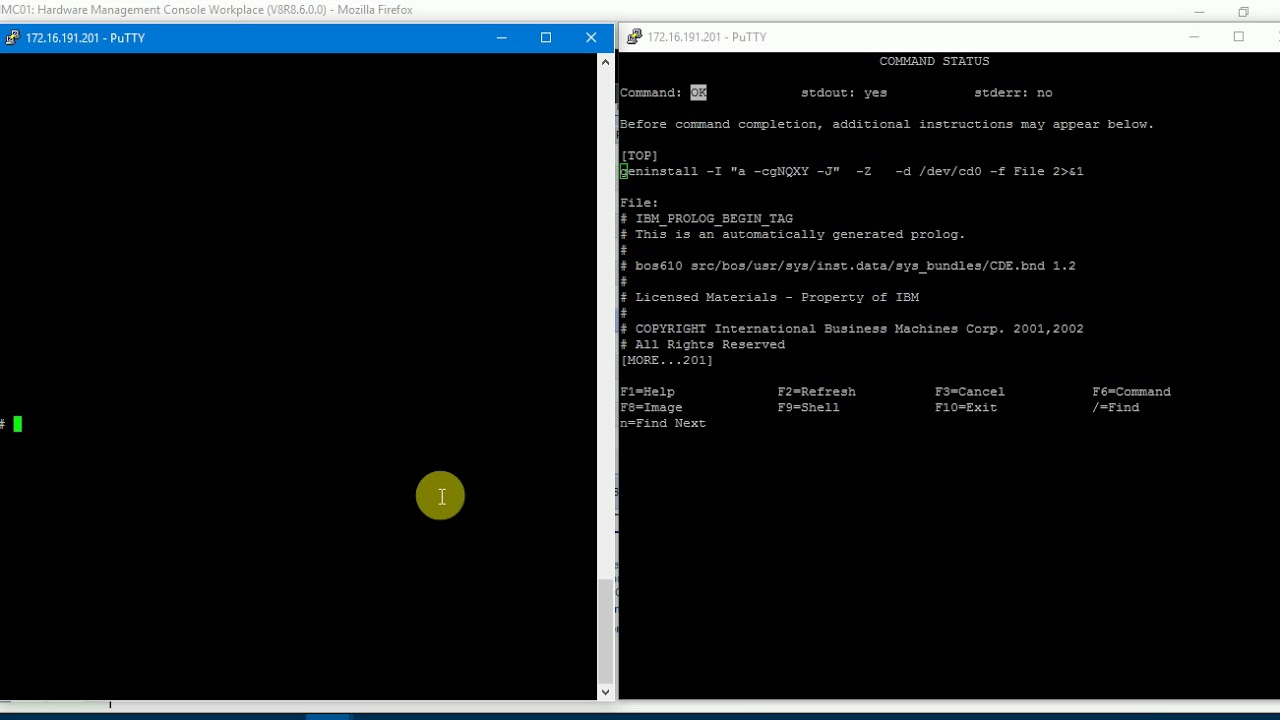Restore the Firefox window

1244,11
